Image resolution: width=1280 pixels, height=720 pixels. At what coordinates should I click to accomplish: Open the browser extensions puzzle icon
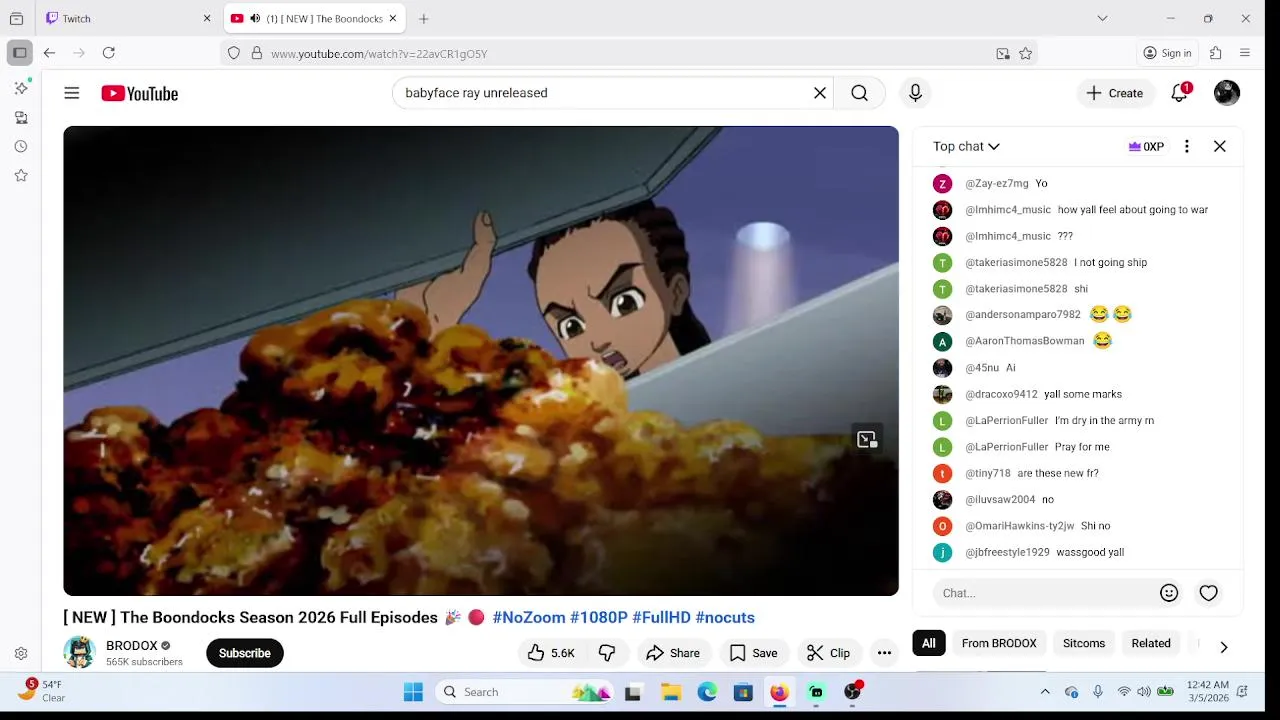coord(1216,53)
